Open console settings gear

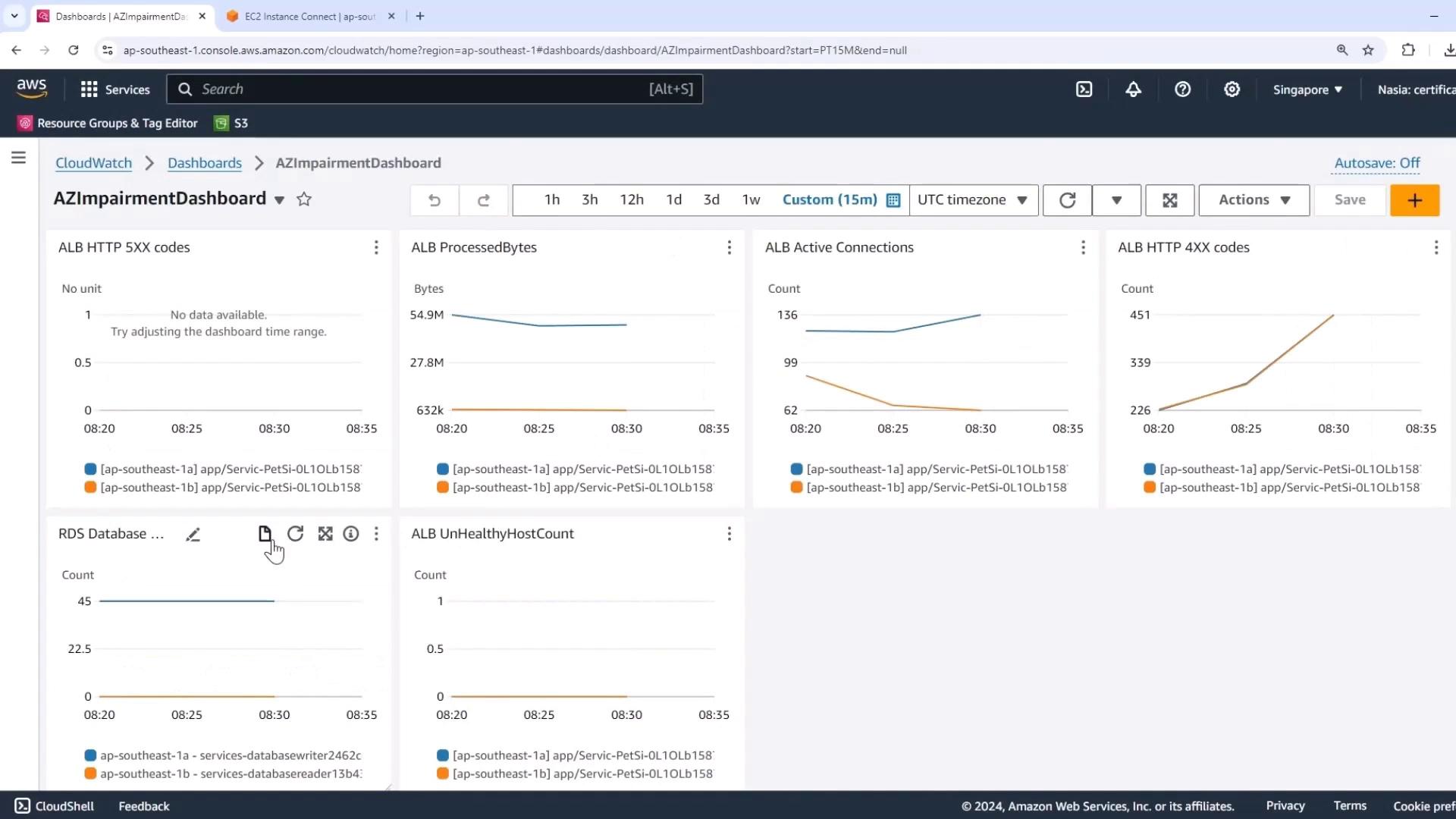[x=1232, y=89]
